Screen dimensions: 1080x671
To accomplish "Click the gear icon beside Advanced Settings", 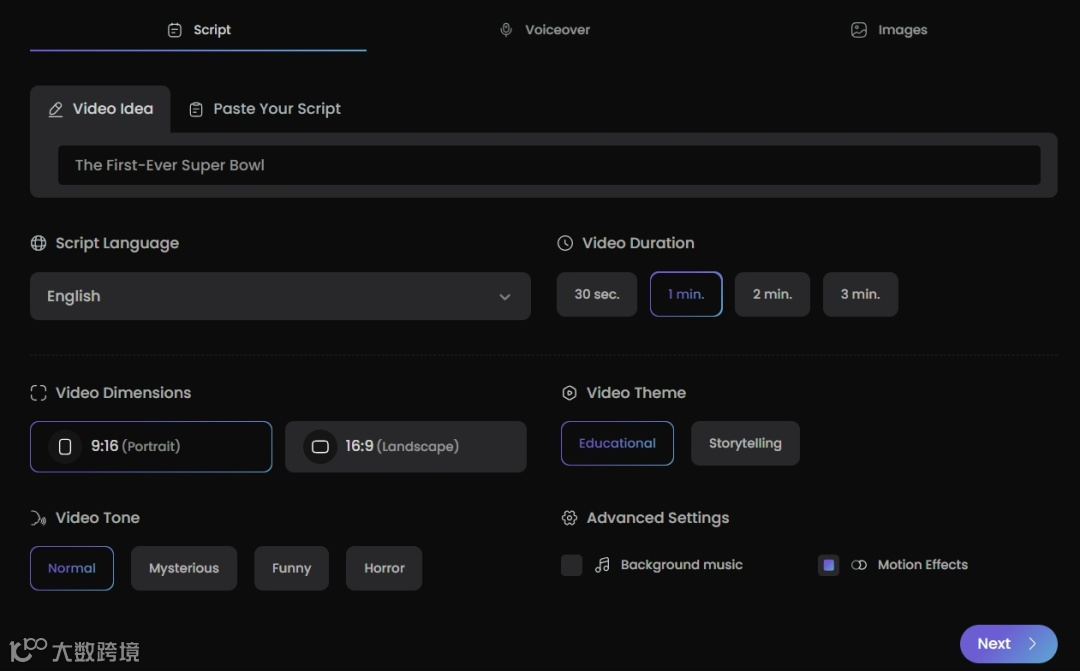I will (569, 518).
